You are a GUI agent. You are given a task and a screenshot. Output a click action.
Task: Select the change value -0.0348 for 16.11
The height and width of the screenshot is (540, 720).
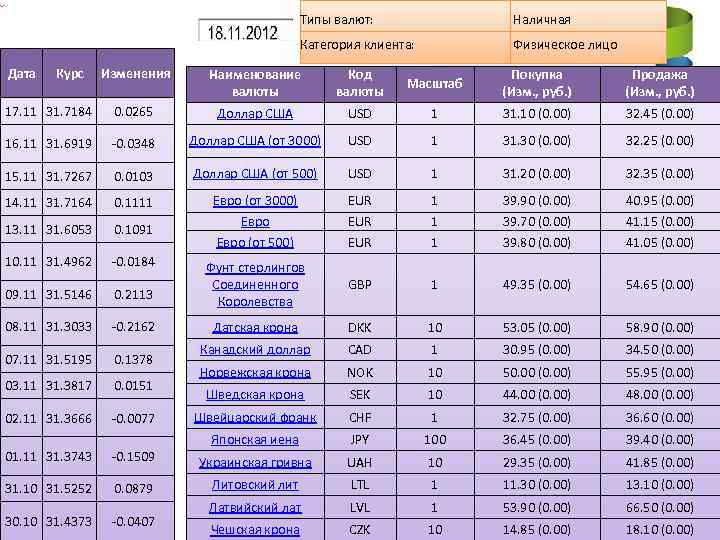(x=133, y=143)
